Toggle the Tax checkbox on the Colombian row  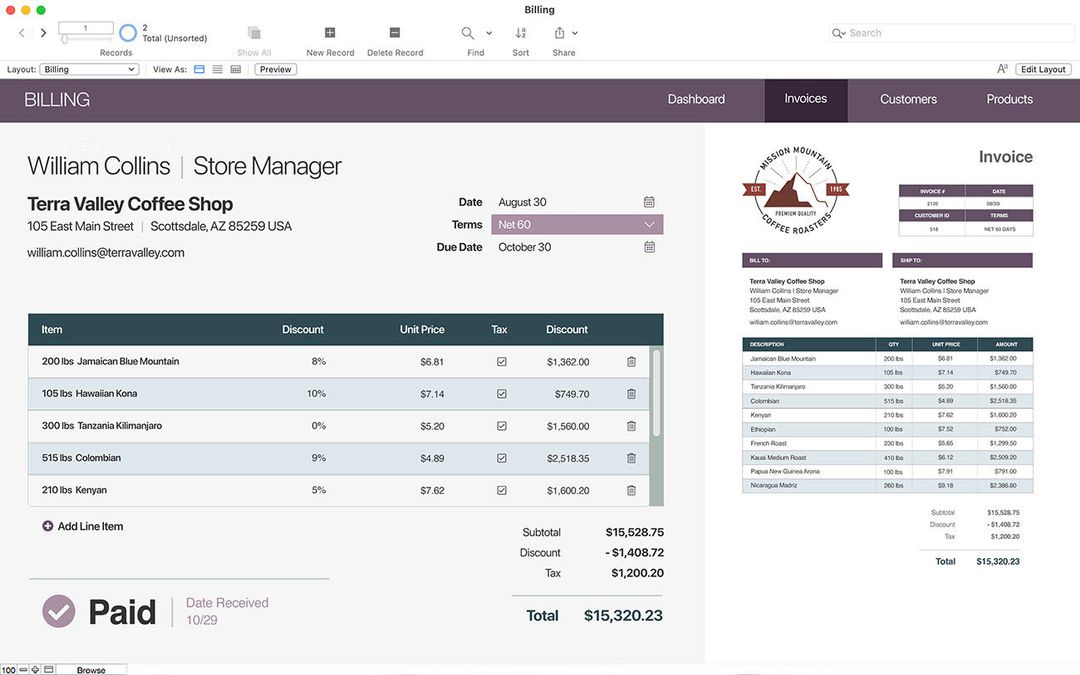coord(501,458)
